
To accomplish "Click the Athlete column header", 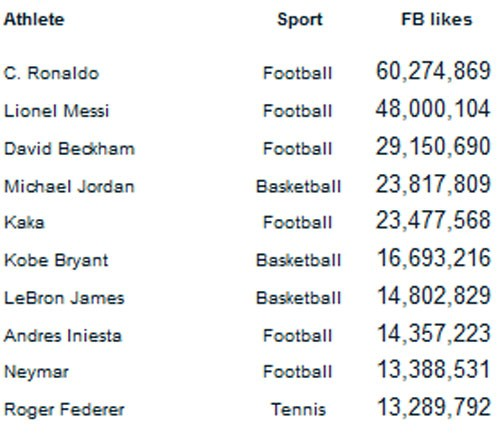I will tap(34, 19).
